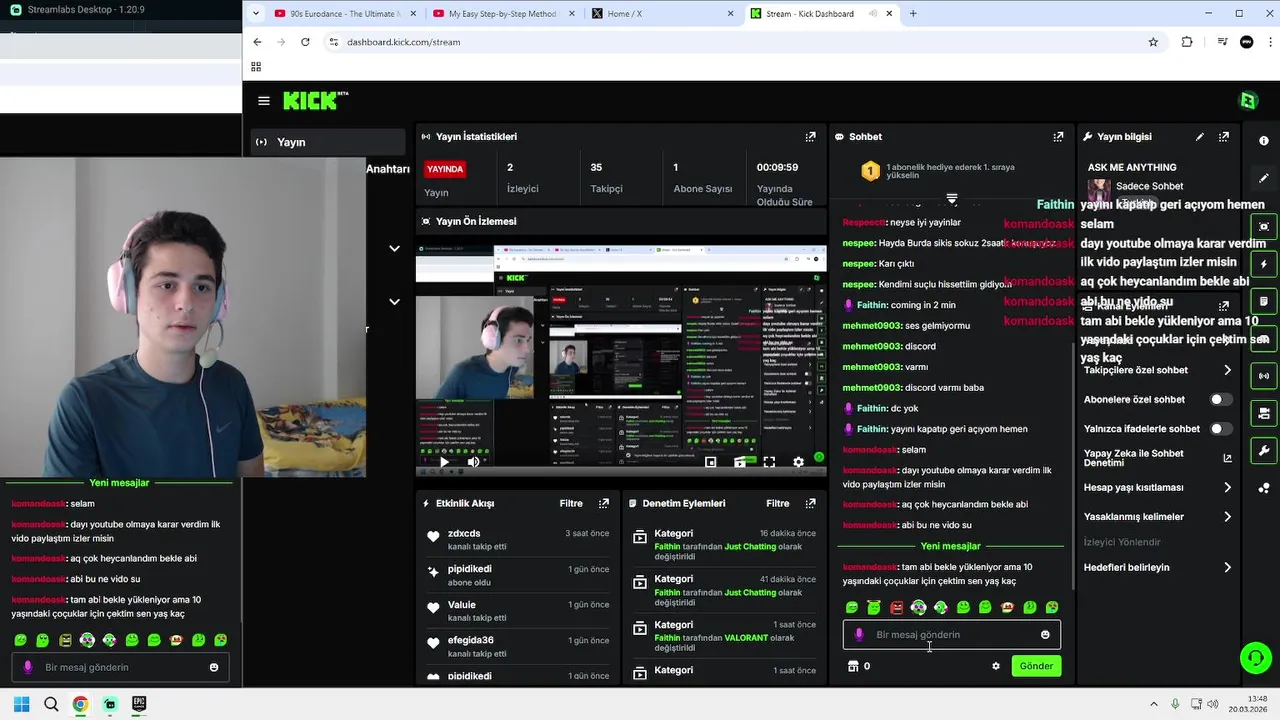Click the Kick logo

point(315,100)
